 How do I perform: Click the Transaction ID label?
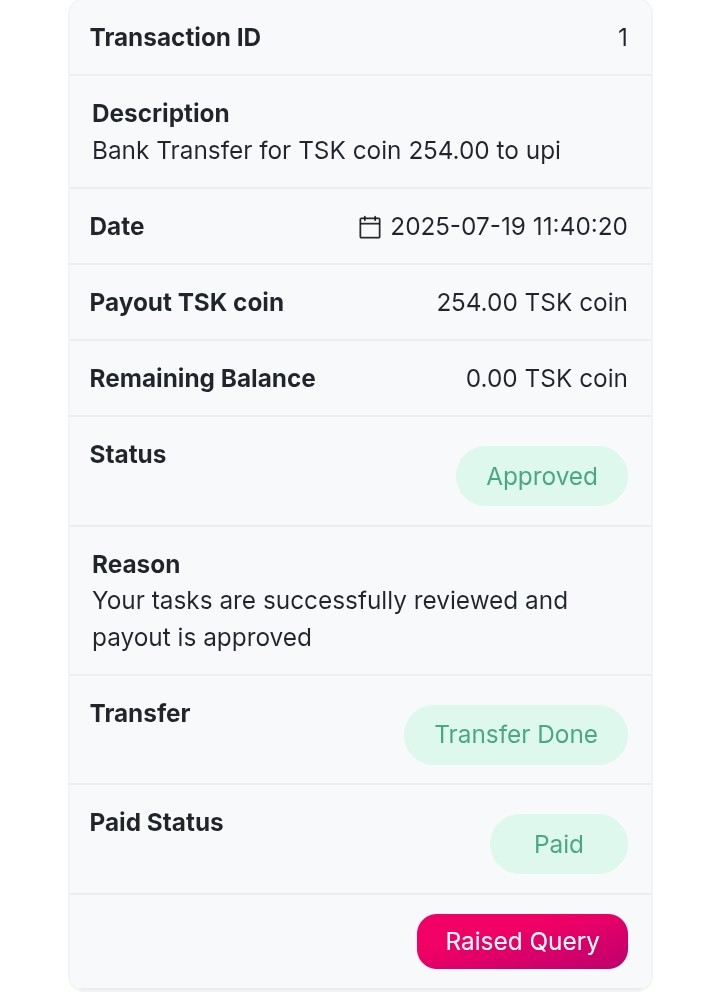pyautogui.click(x=175, y=38)
